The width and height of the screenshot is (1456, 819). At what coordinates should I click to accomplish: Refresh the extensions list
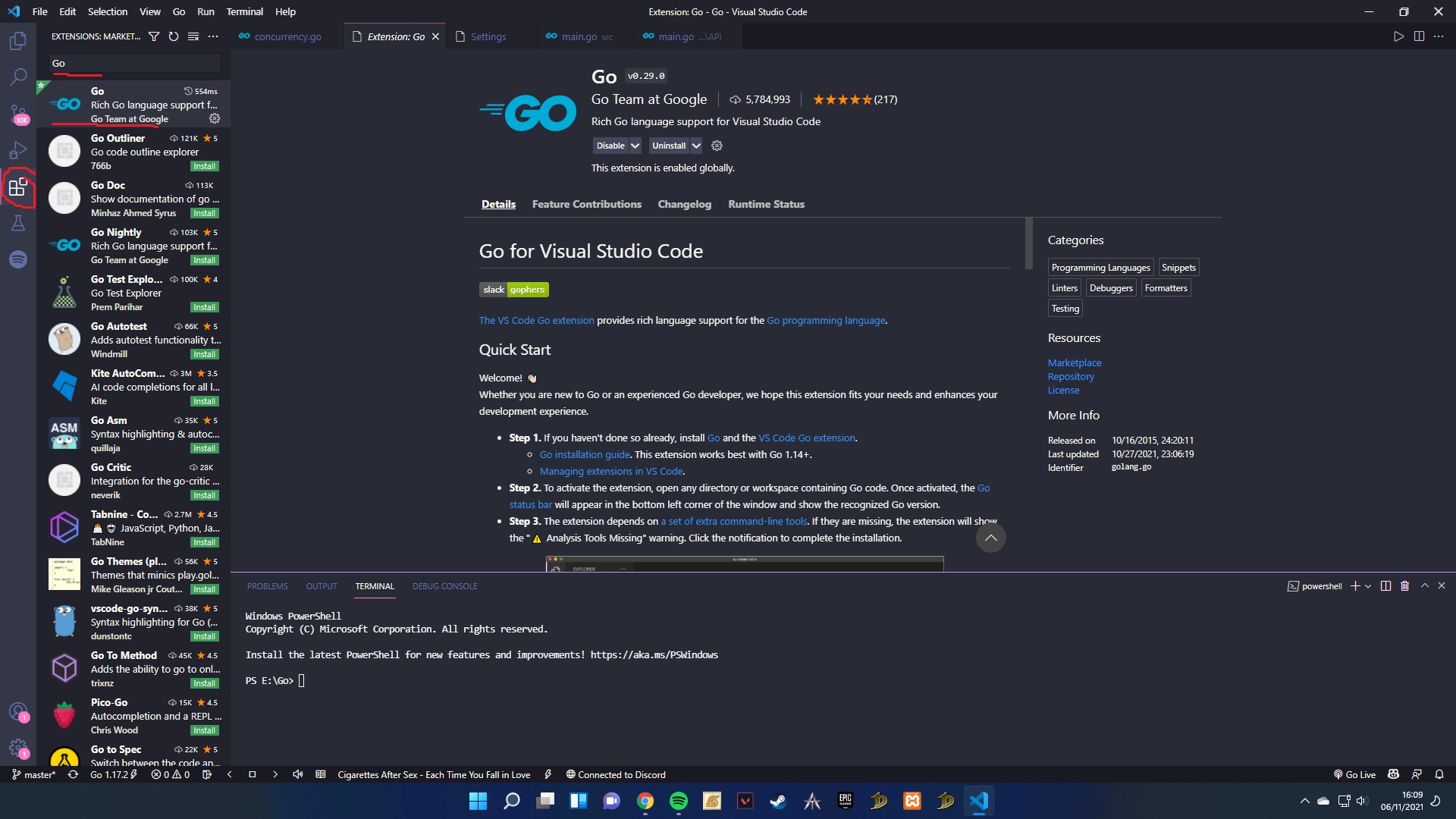pyautogui.click(x=174, y=36)
